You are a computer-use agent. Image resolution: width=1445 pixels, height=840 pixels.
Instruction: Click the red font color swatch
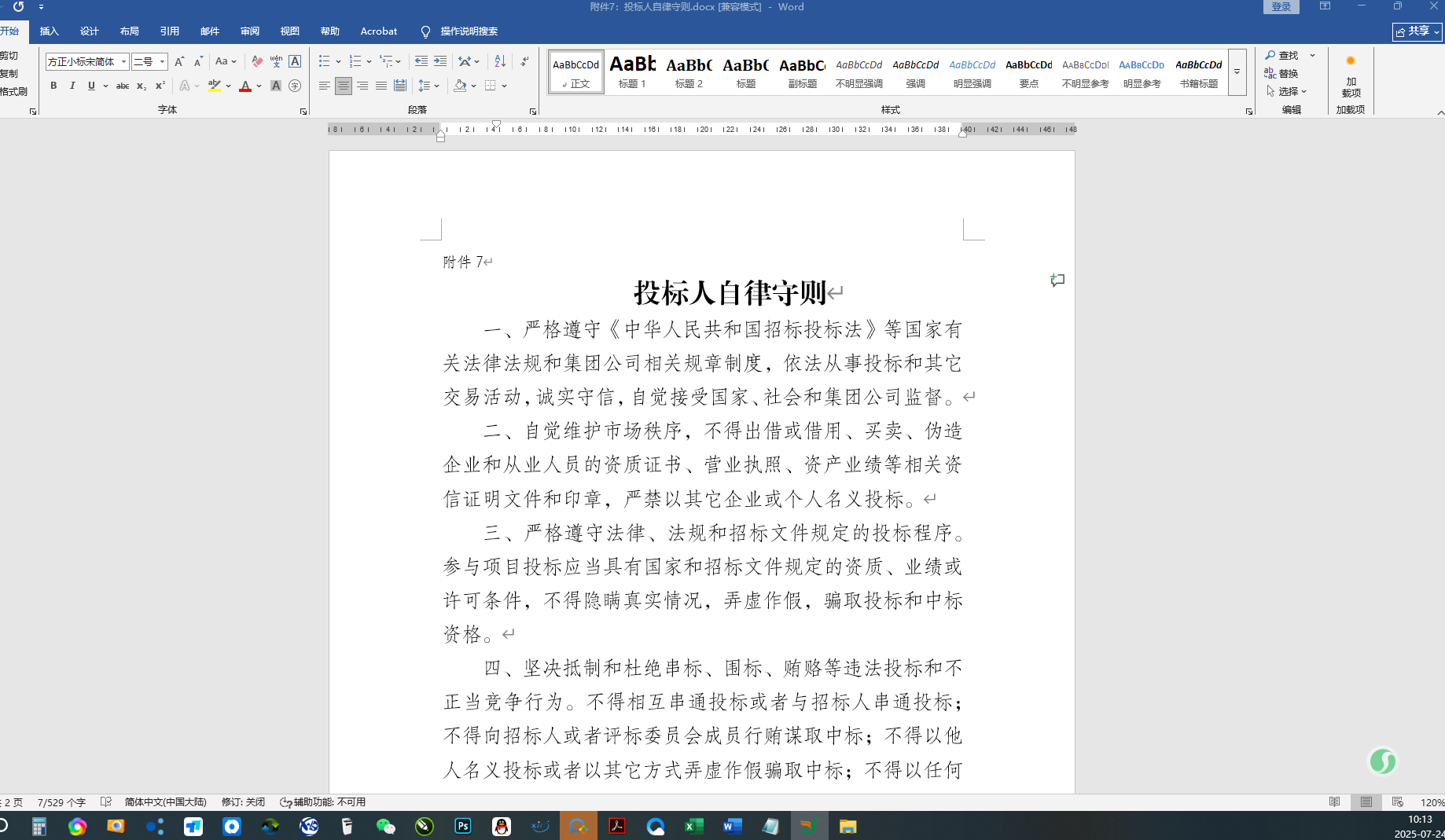coord(245,86)
